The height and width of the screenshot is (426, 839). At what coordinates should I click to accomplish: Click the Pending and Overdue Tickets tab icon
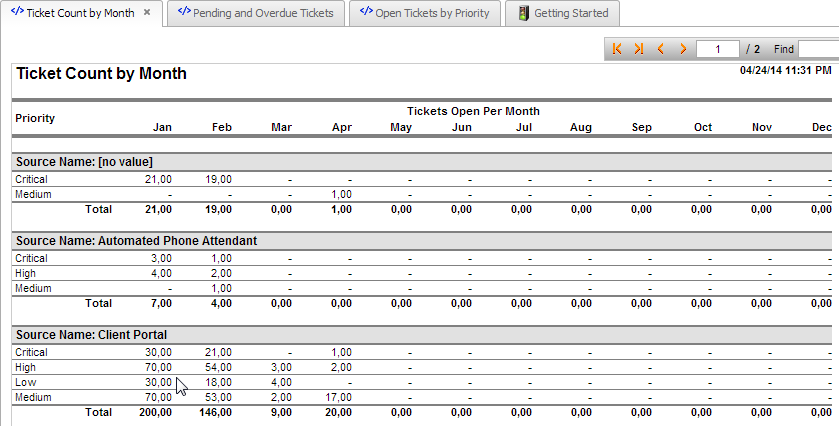(183, 13)
